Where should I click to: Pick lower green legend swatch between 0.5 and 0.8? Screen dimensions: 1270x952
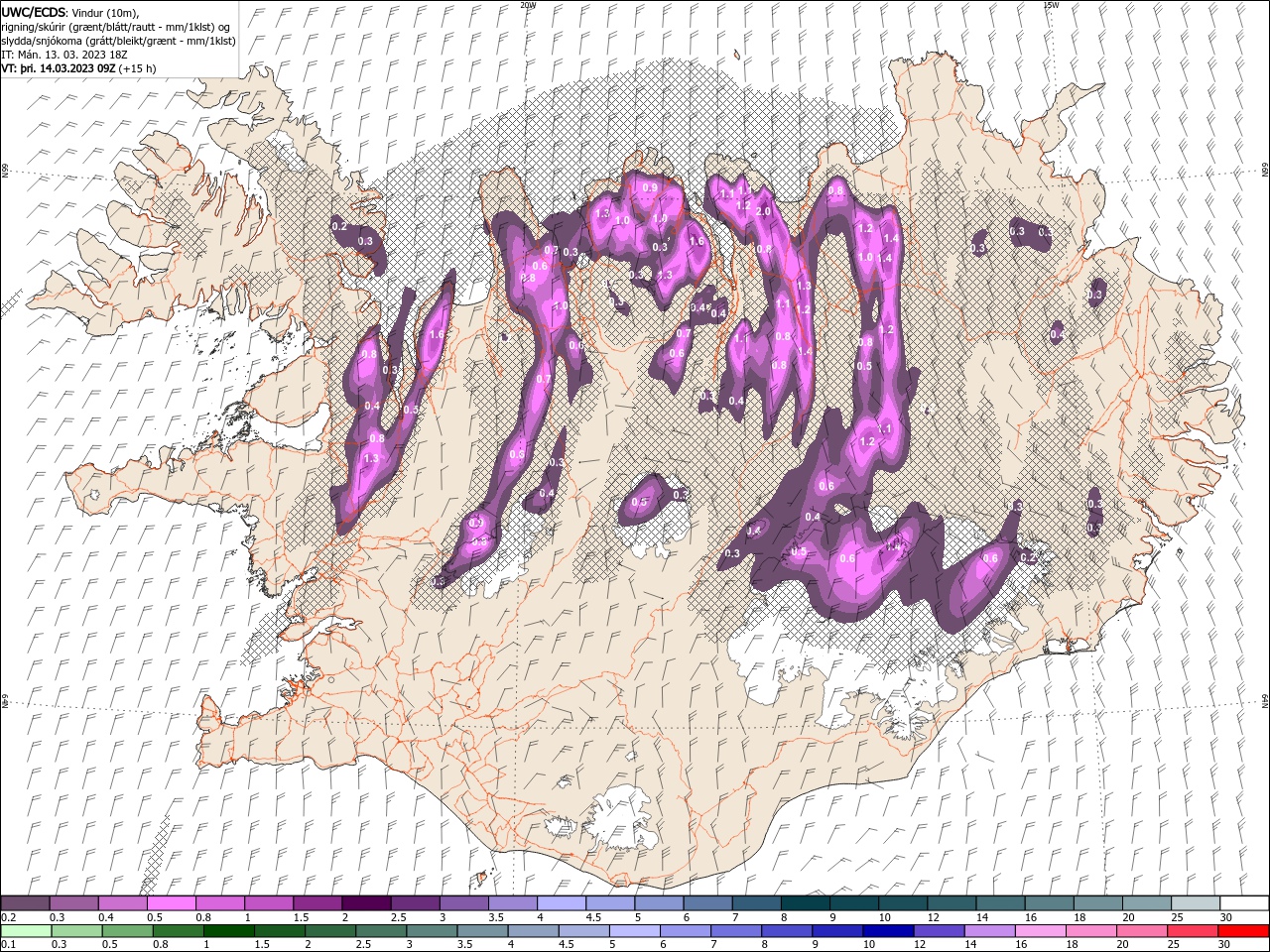[x=128, y=931]
